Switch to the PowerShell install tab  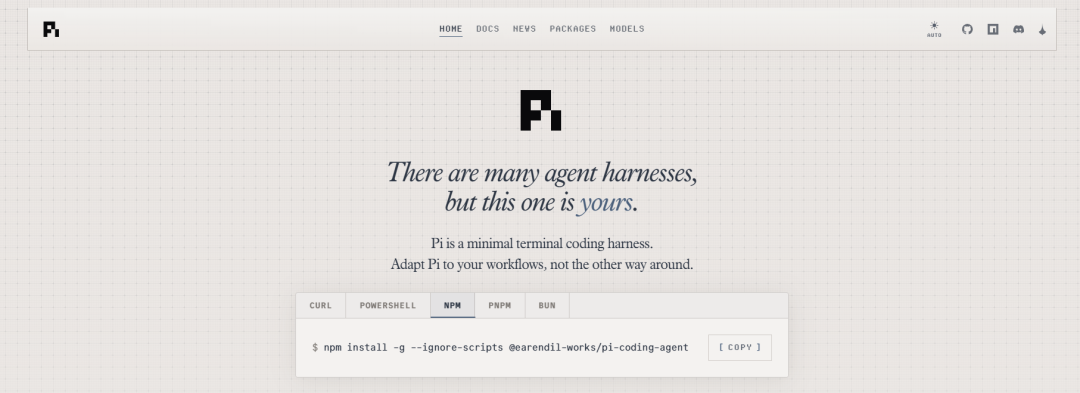388,306
